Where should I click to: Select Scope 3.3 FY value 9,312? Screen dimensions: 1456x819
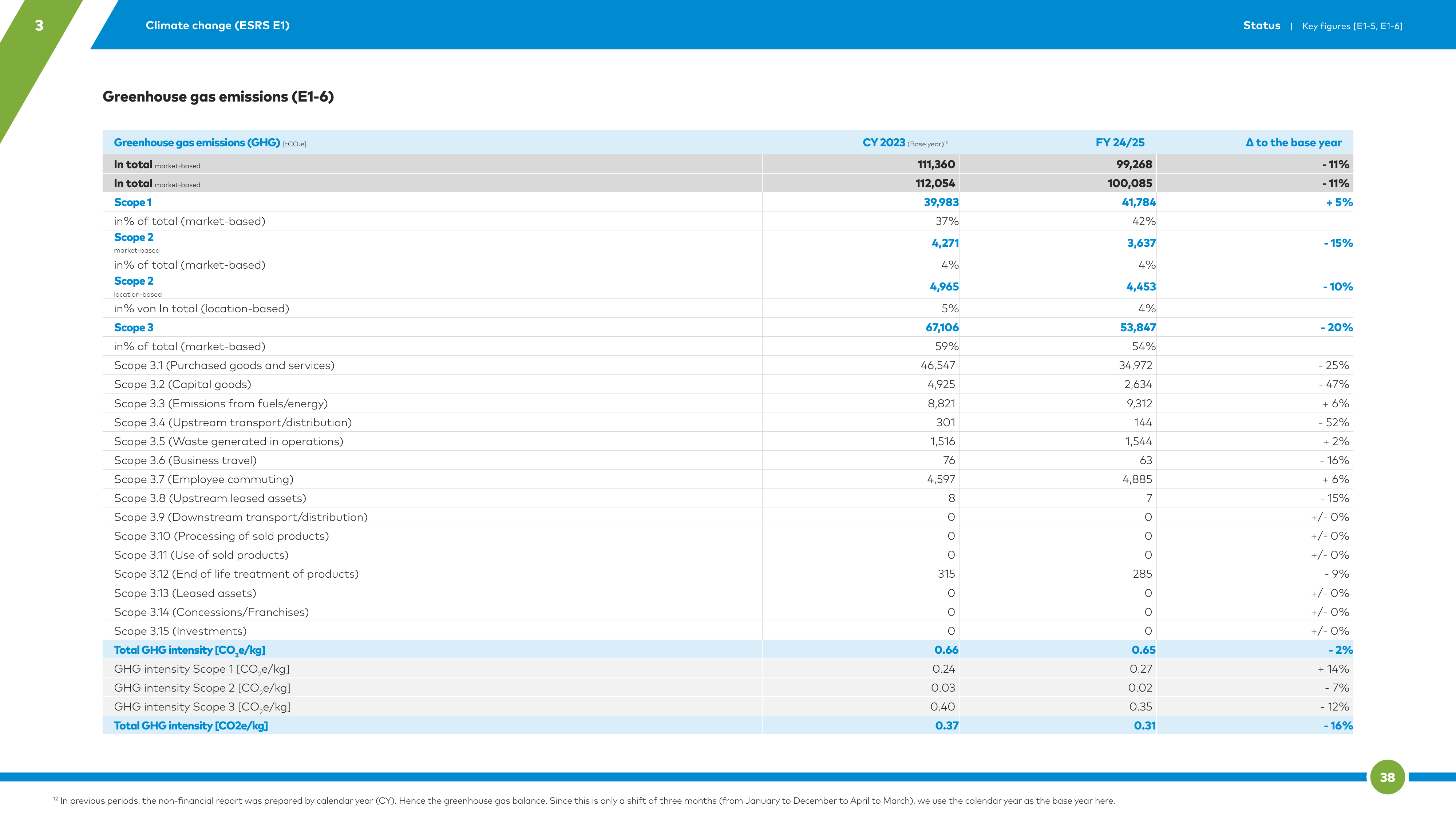tap(1139, 404)
